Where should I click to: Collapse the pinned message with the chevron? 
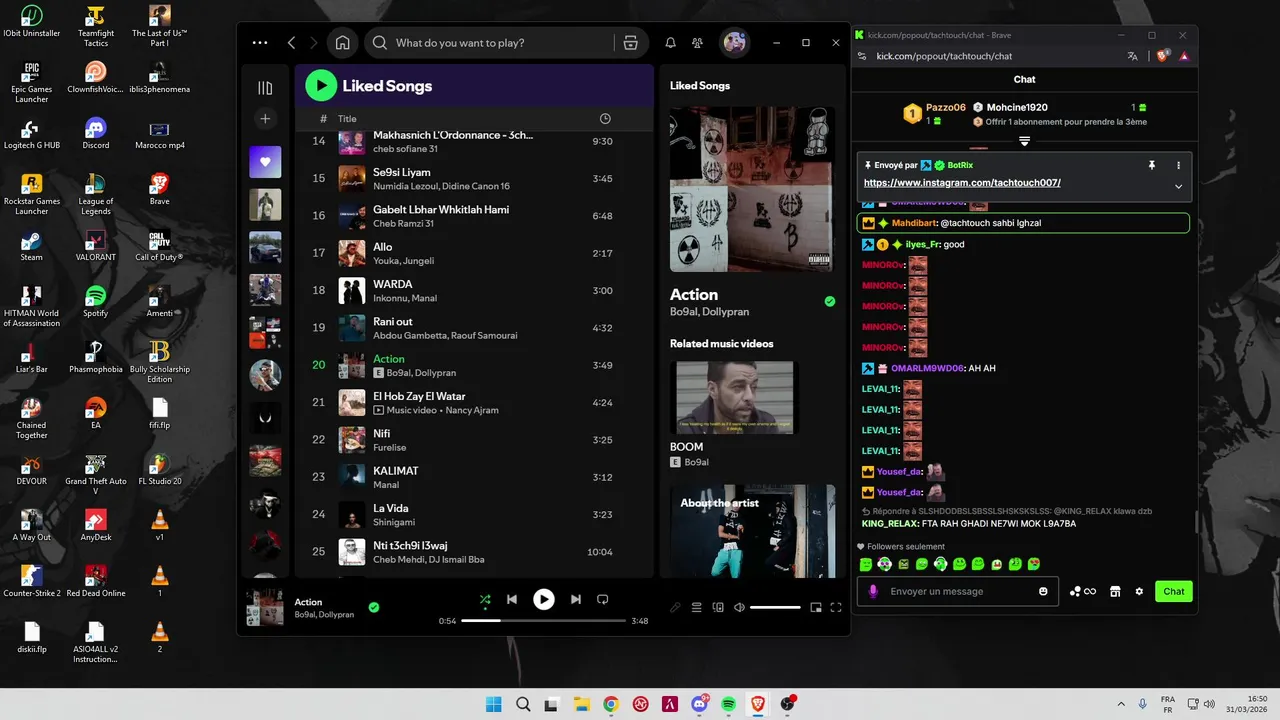(x=1178, y=186)
